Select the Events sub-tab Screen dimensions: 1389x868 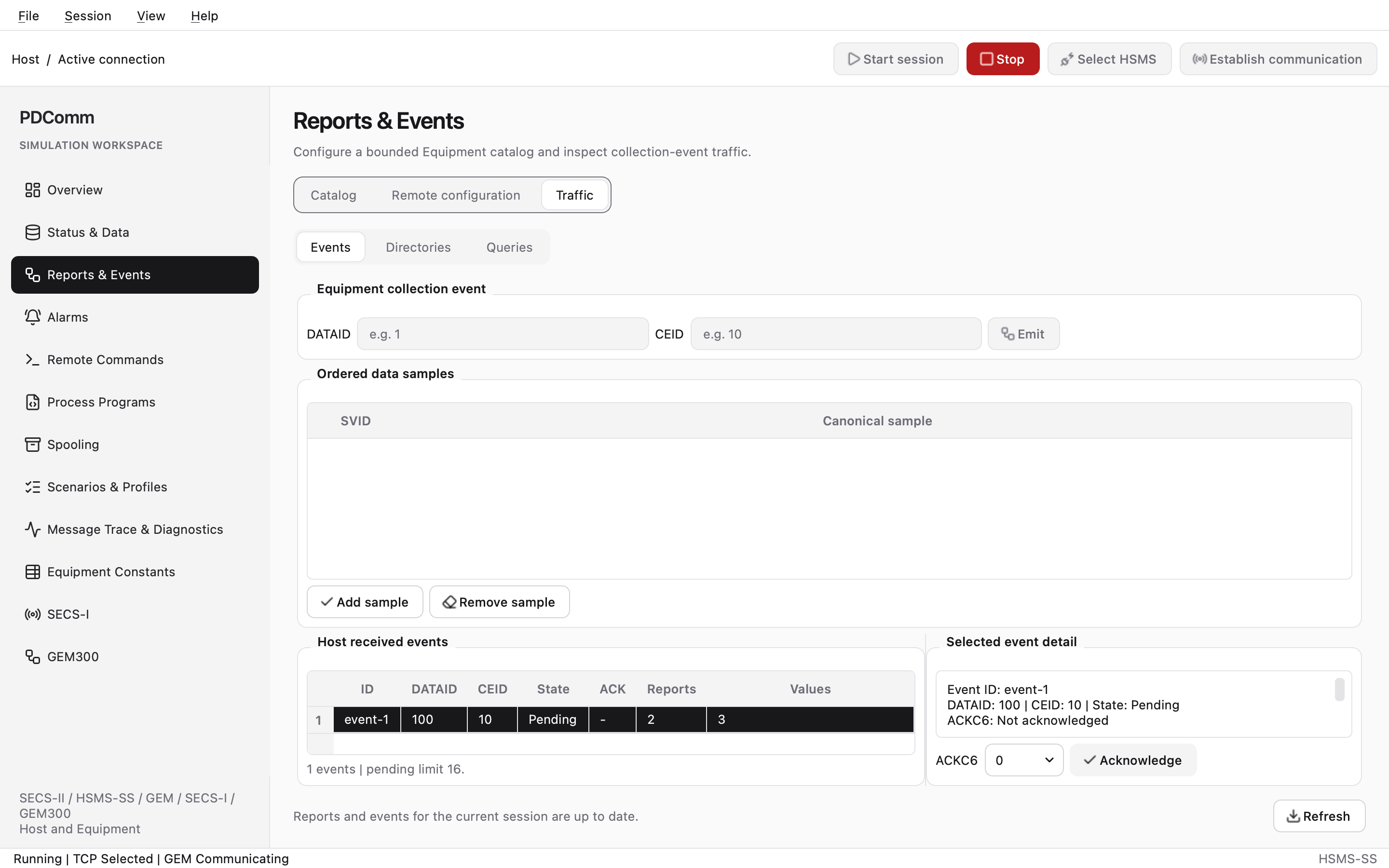pyautogui.click(x=330, y=247)
